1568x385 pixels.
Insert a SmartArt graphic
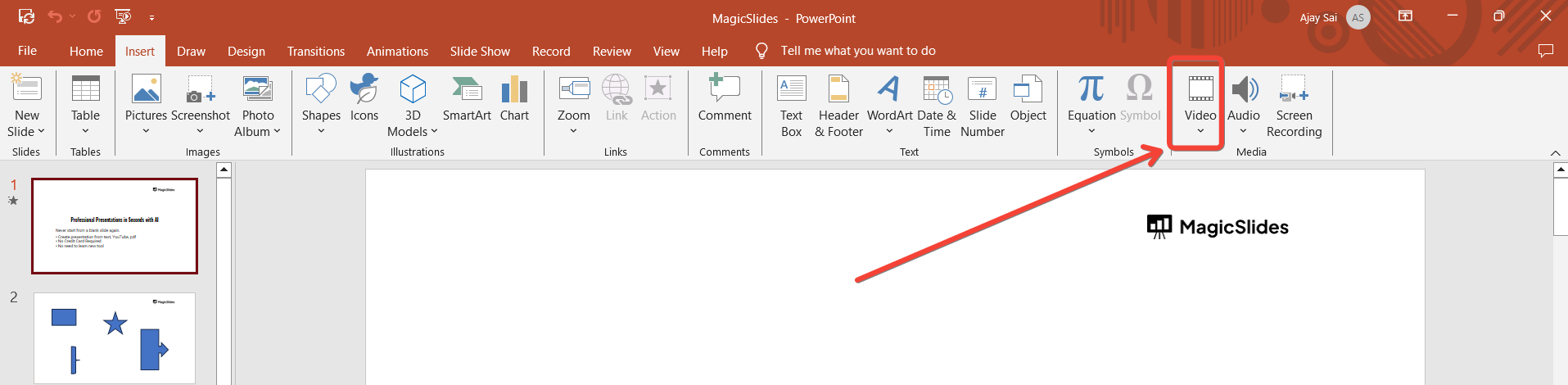click(x=467, y=98)
